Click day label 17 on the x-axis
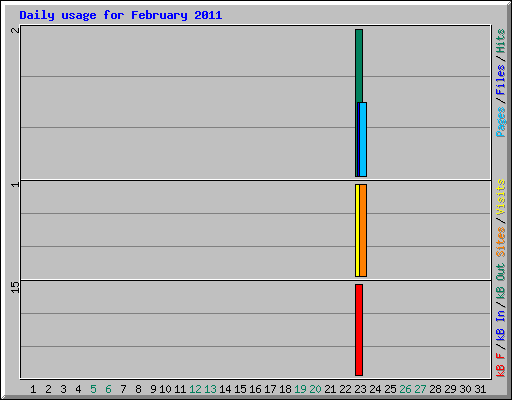The height and width of the screenshot is (400, 512). [x=270, y=389]
